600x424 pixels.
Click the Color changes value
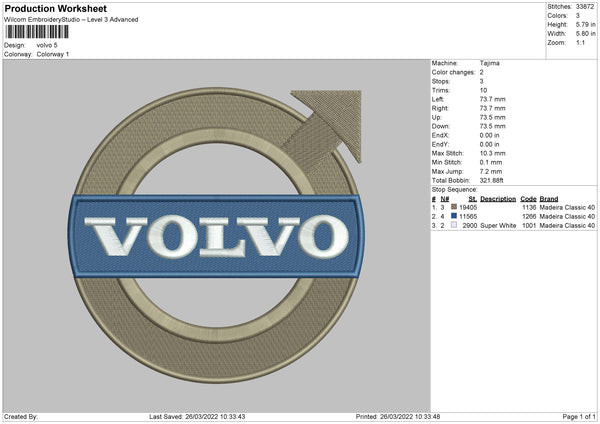coord(481,72)
